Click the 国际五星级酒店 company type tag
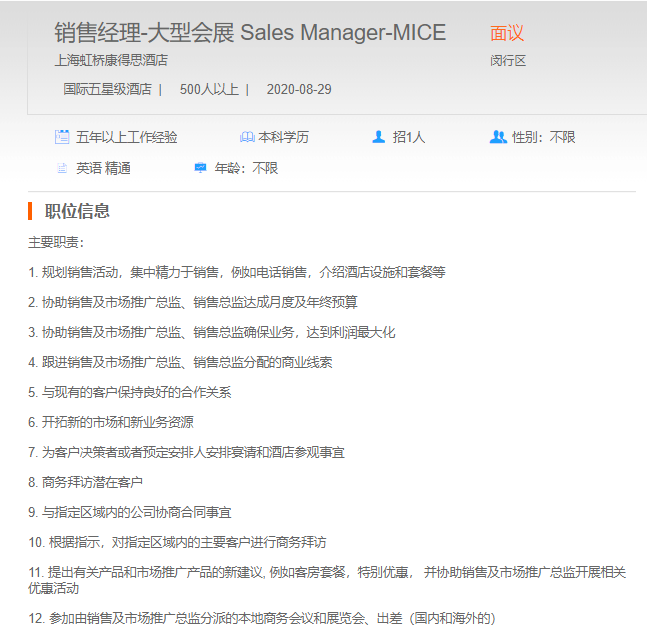Image resolution: width=647 pixels, height=638 pixels. (107, 89)
